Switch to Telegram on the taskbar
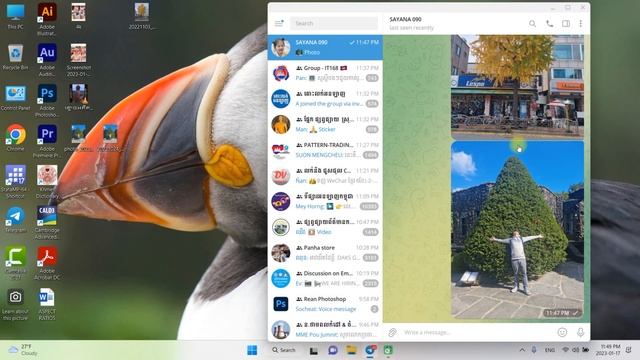This screenshot has height=360, width=640. pyautogui.click(x=370, y=350)
